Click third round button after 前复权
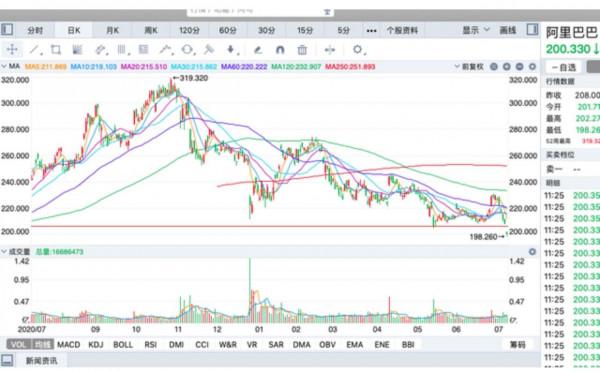Image resolution: width=600 pixels, height=373 pixels. tap(519, 67)
